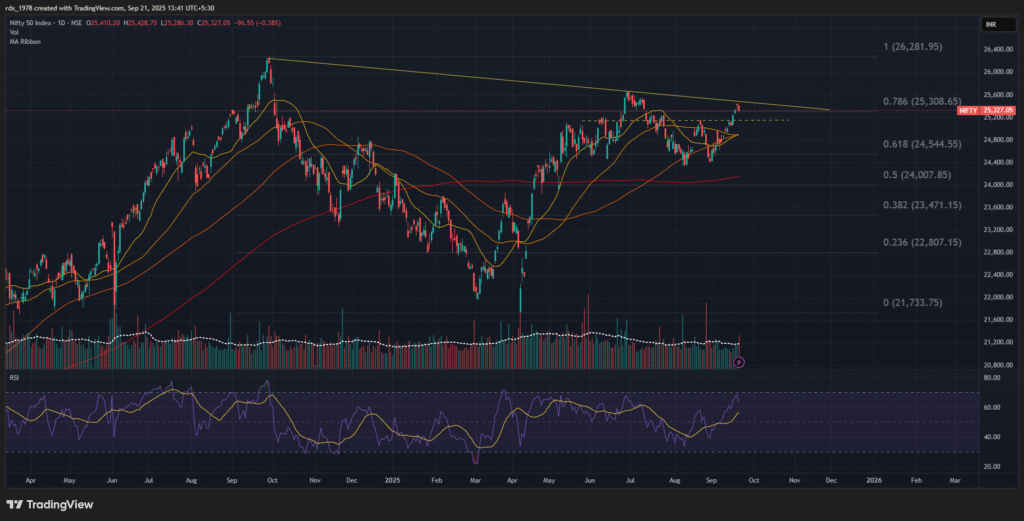Screen dimensions: 1024x521
Task: Open the purple lightning event marker
Action: pyautogui.click(x=739, y=360)
